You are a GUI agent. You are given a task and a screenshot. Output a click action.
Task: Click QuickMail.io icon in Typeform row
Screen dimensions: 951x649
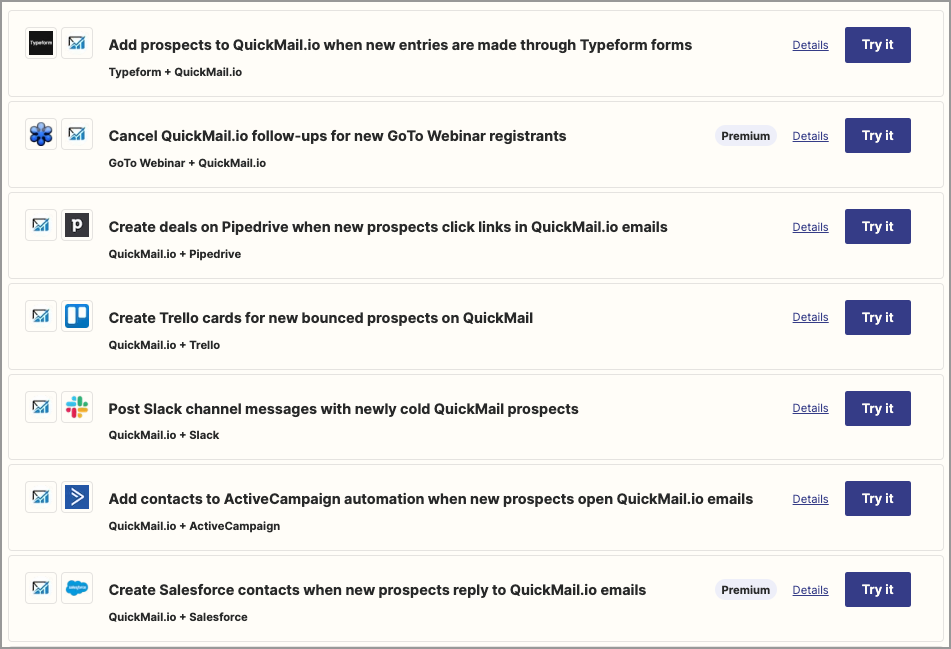pyautogui.click(x=77, y=43)
